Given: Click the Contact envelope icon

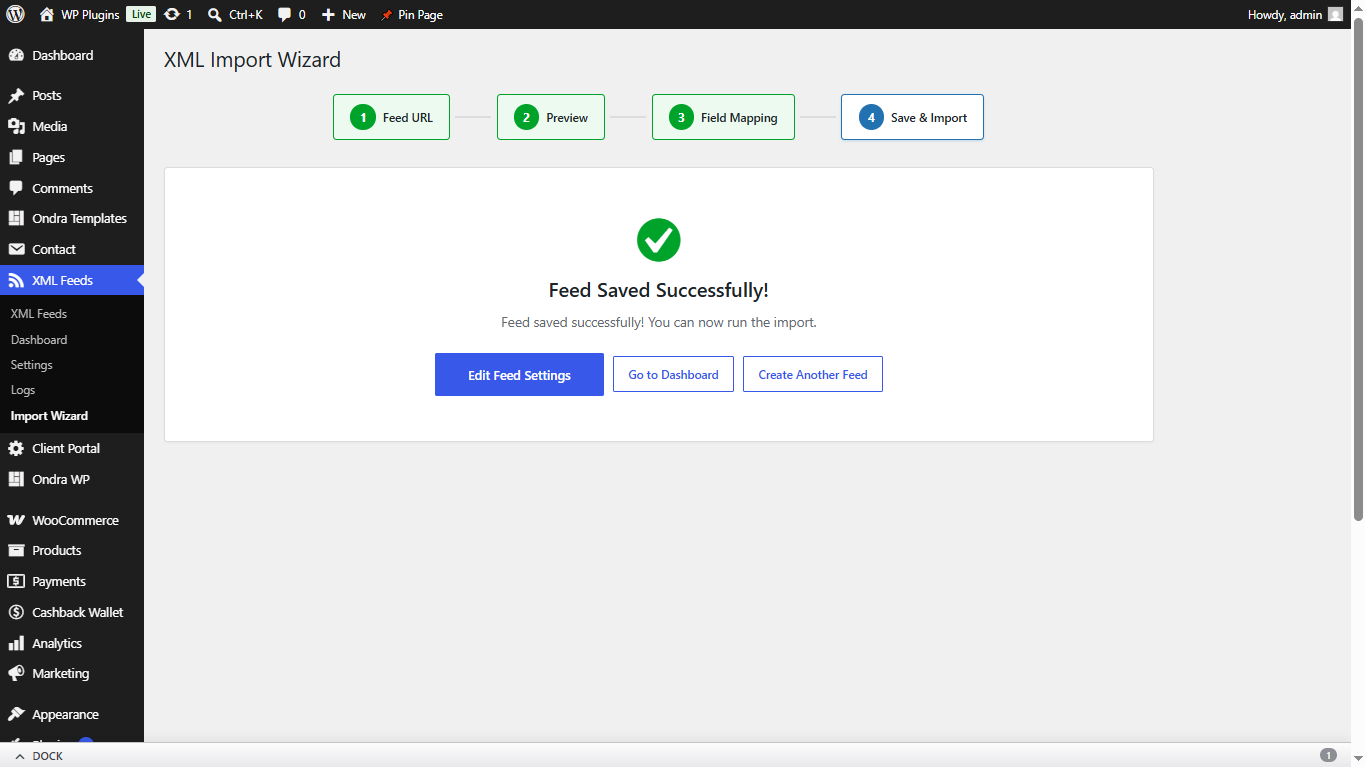Looking at the screenshot, I should coord(16,249).
